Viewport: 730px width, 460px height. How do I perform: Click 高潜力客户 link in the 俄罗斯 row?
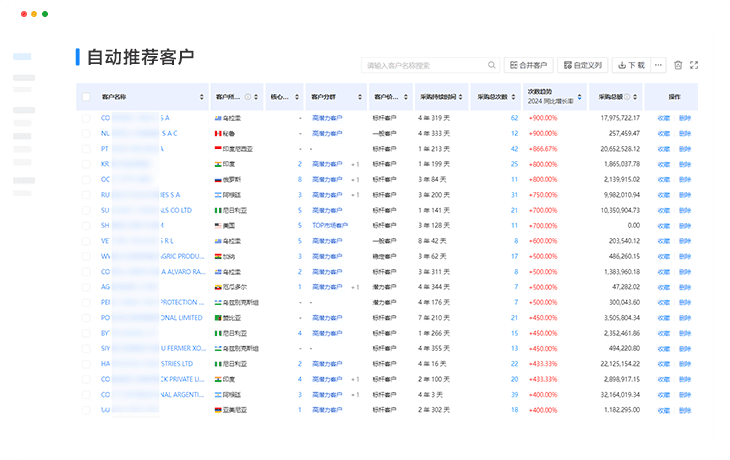click(x=327, y=180)
